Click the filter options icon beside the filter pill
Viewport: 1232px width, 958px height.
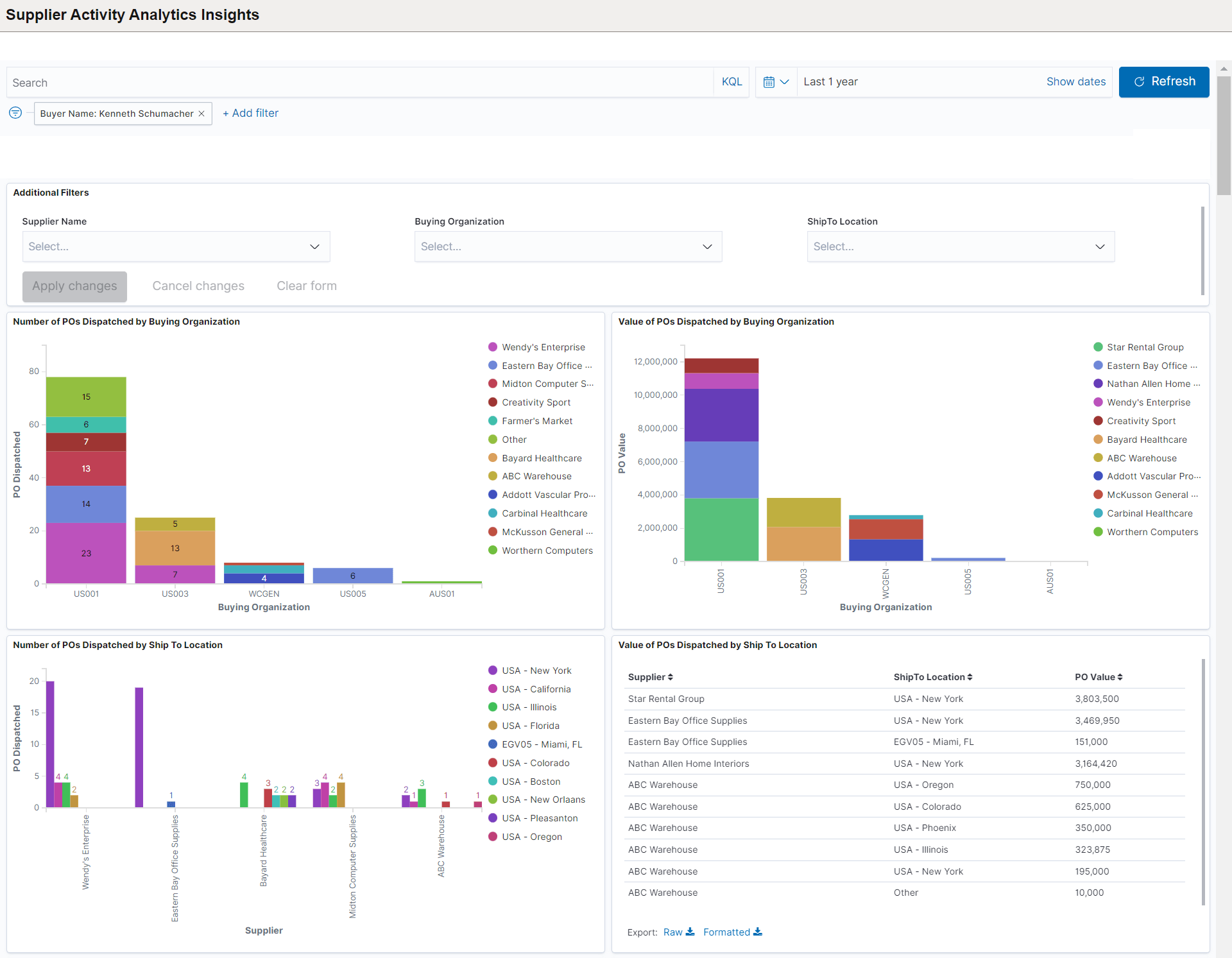15,113
